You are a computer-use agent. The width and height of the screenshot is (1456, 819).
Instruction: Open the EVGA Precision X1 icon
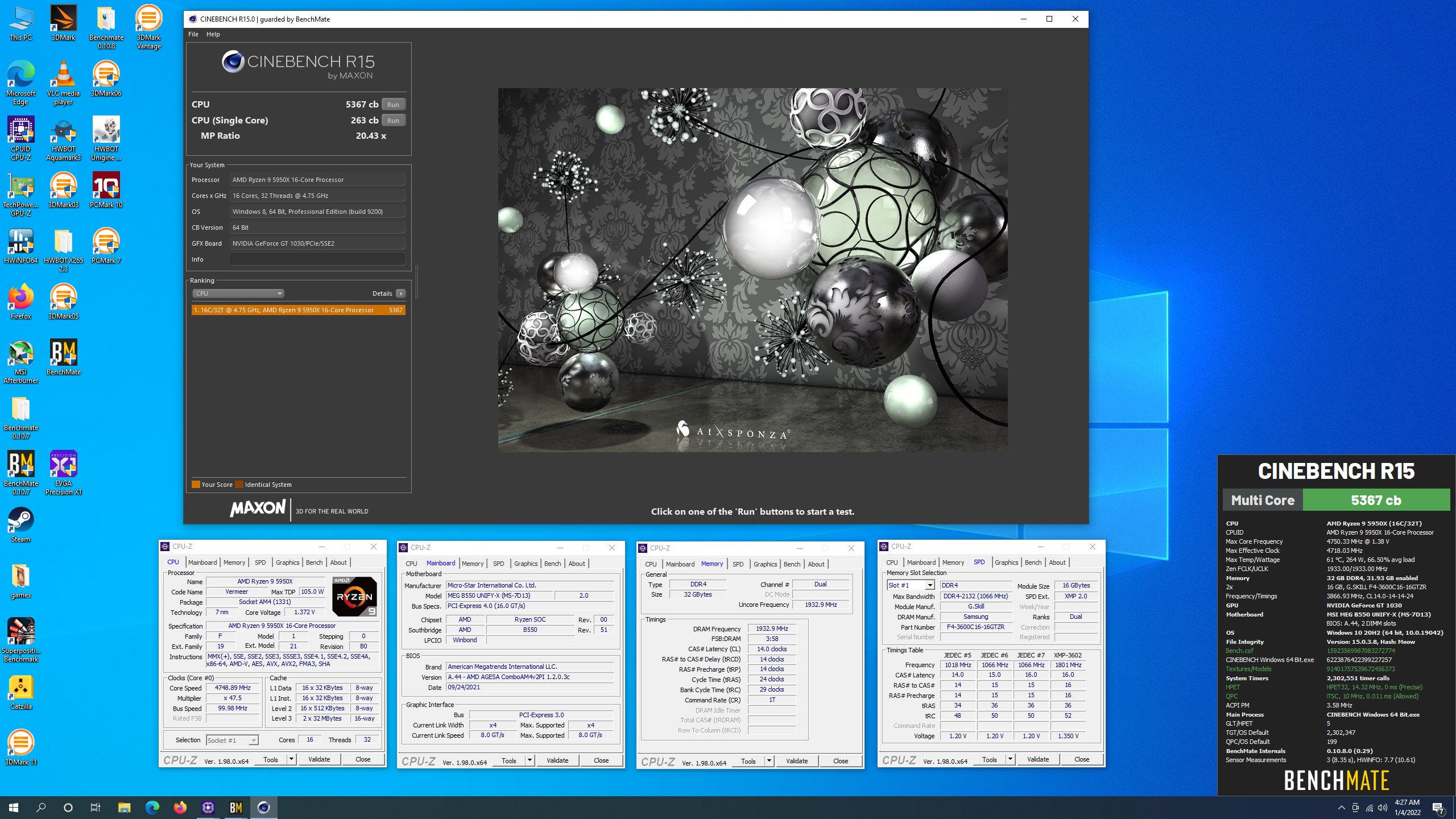[63, 473]
